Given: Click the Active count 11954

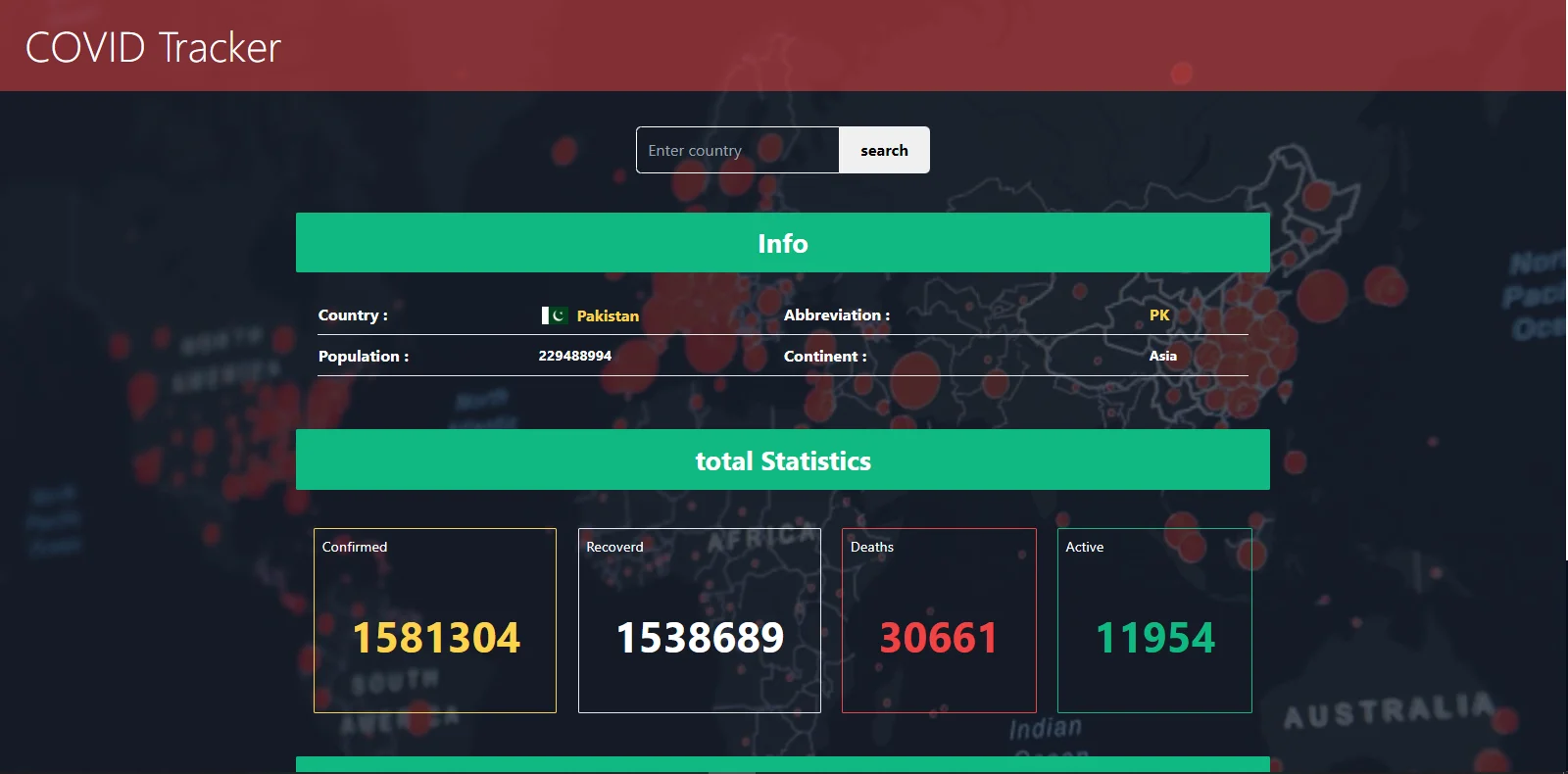Looking at the screenshot, I should (1155, 638).
